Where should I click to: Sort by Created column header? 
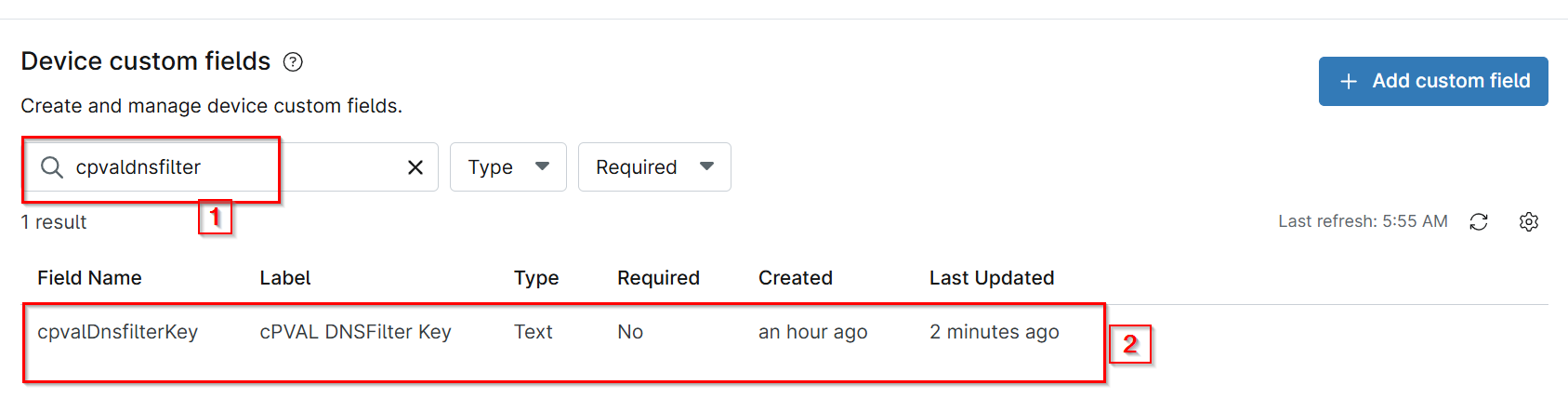click(x=795, y=278)
